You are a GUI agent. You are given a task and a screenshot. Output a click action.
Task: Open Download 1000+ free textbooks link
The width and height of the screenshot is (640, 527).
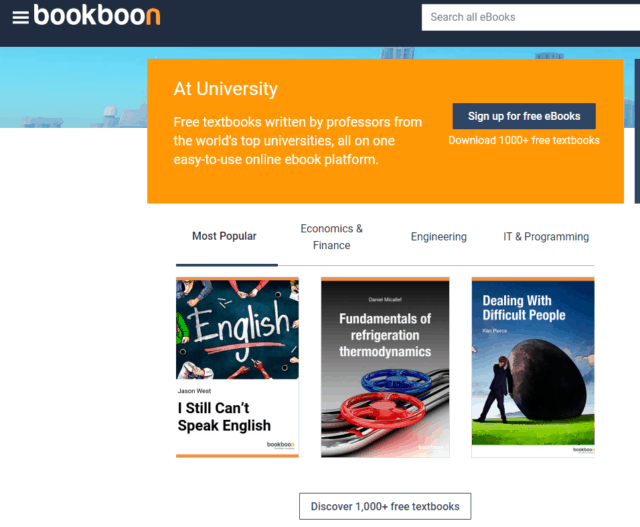[x=524, y=140]
